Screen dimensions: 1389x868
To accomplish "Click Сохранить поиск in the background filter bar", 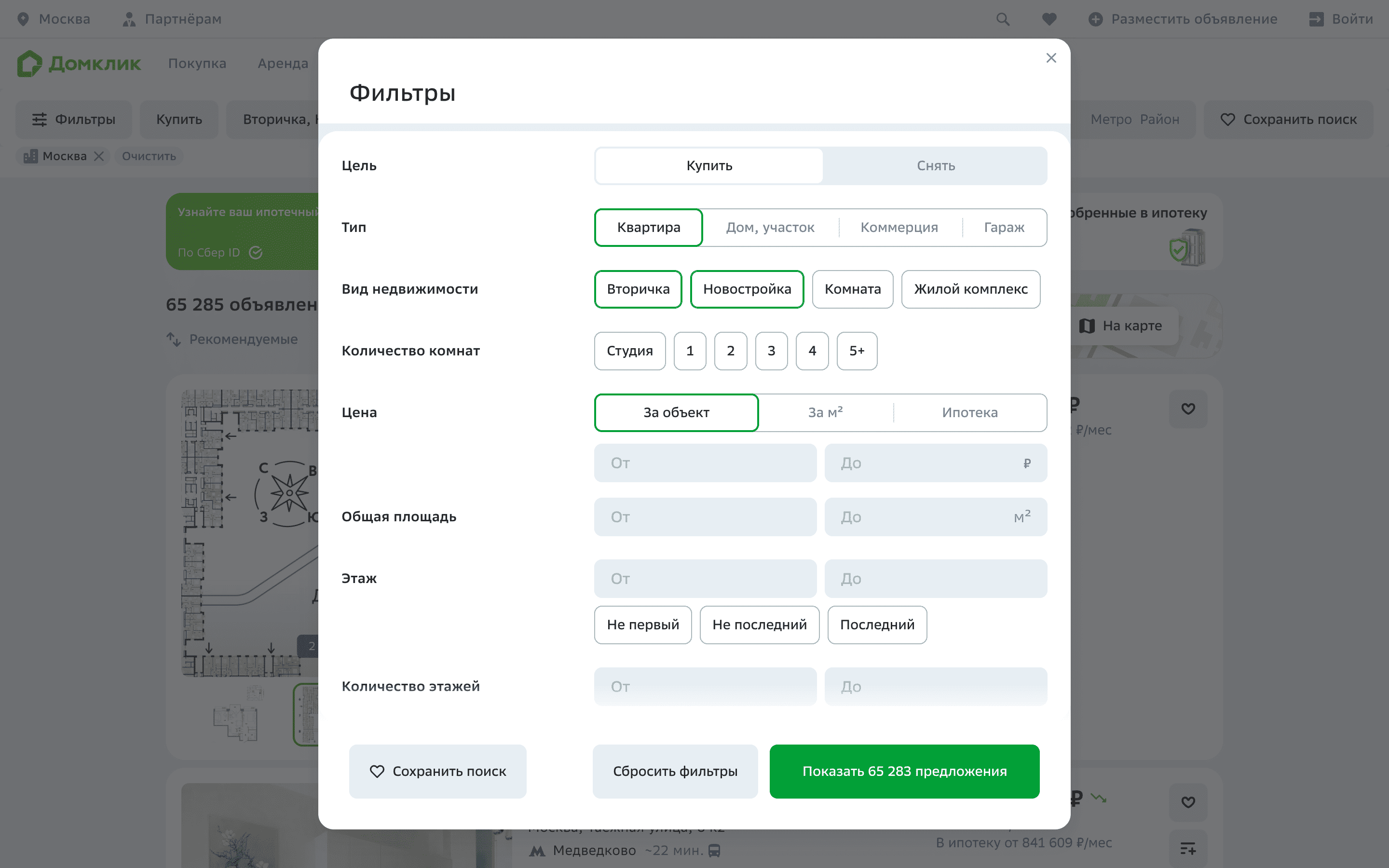I will (x=1288, y=120).
